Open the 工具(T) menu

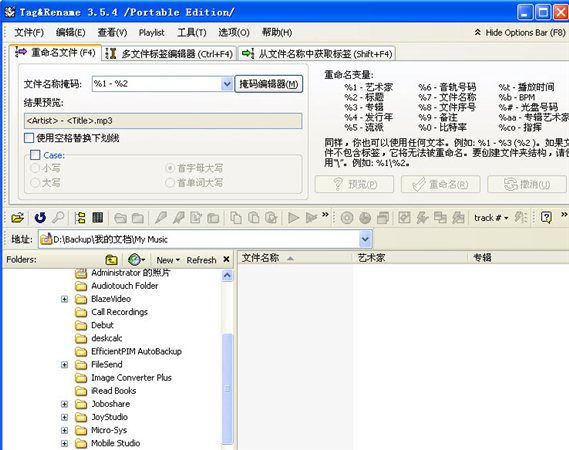[x=192, y=33]
